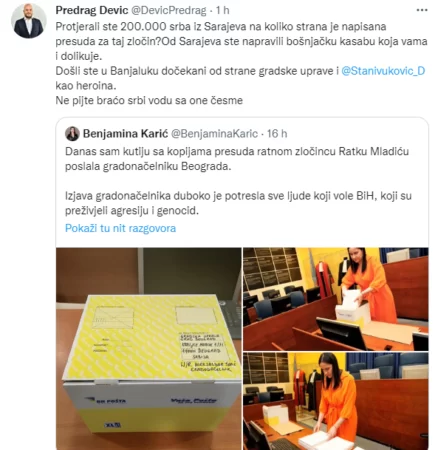This screenshot has height=450, width=438.
Task: Click quoted text 'Danas sam kutiju sa kopijama'
Action: tap(237, 151)
